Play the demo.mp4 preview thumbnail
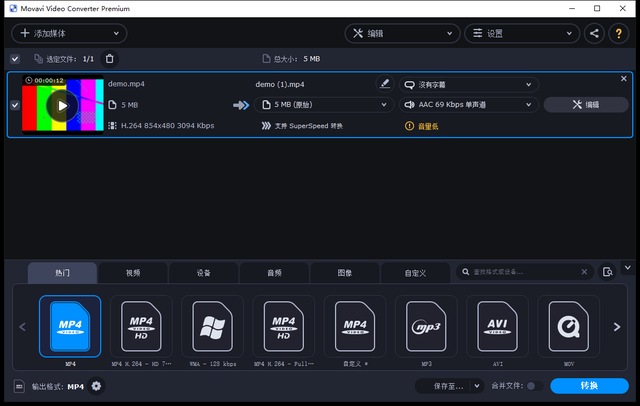 [x=62, y=106]
